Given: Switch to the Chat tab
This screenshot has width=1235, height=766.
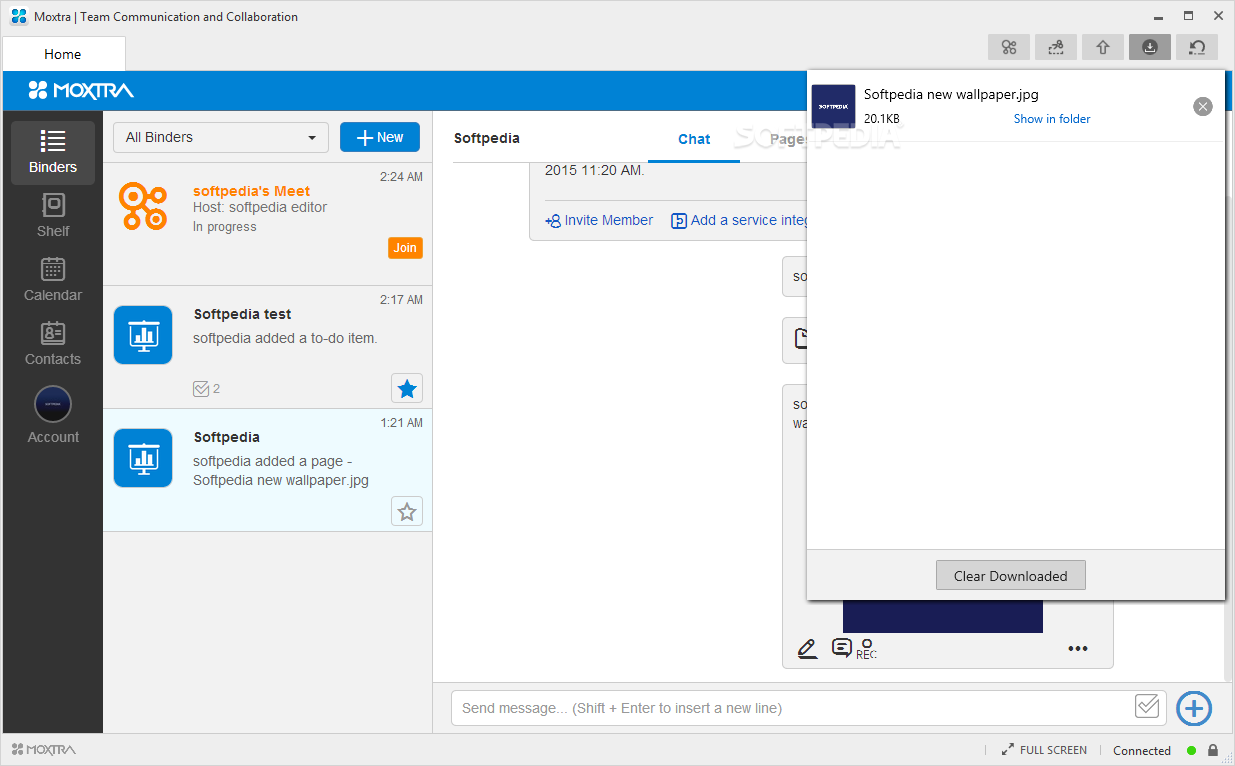Looking at the screenshot, I should [694, 139].
